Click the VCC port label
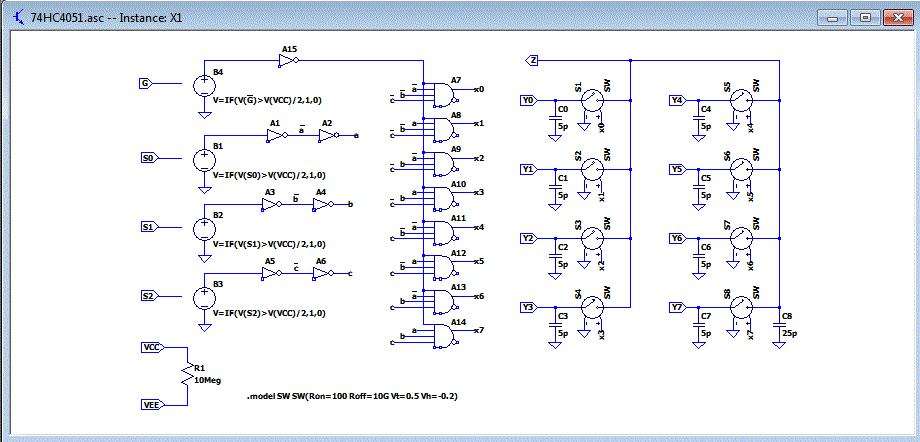 (153, 347)
